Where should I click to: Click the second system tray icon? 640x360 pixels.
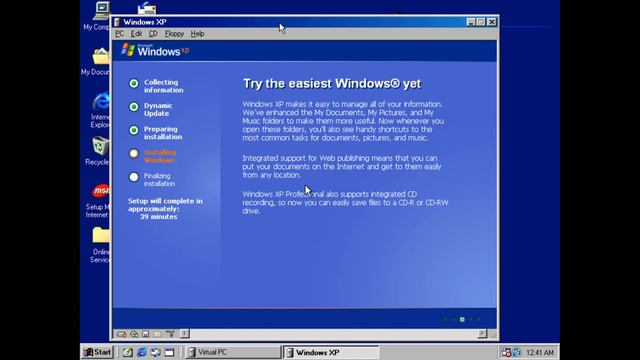coord(517,352)
